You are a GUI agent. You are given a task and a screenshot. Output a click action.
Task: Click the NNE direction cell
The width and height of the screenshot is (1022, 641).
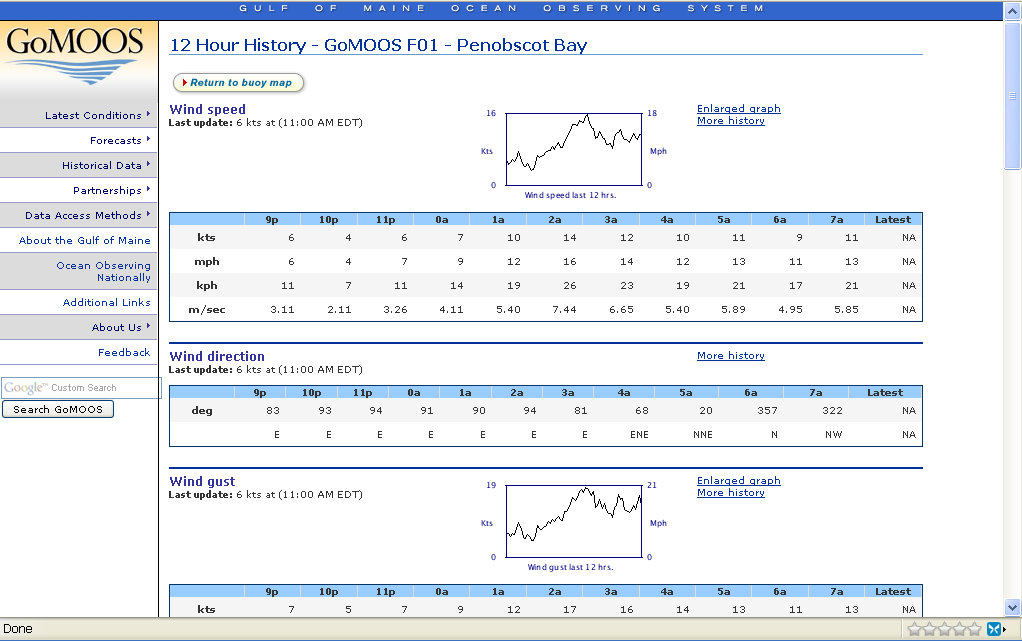pos(703,435)
